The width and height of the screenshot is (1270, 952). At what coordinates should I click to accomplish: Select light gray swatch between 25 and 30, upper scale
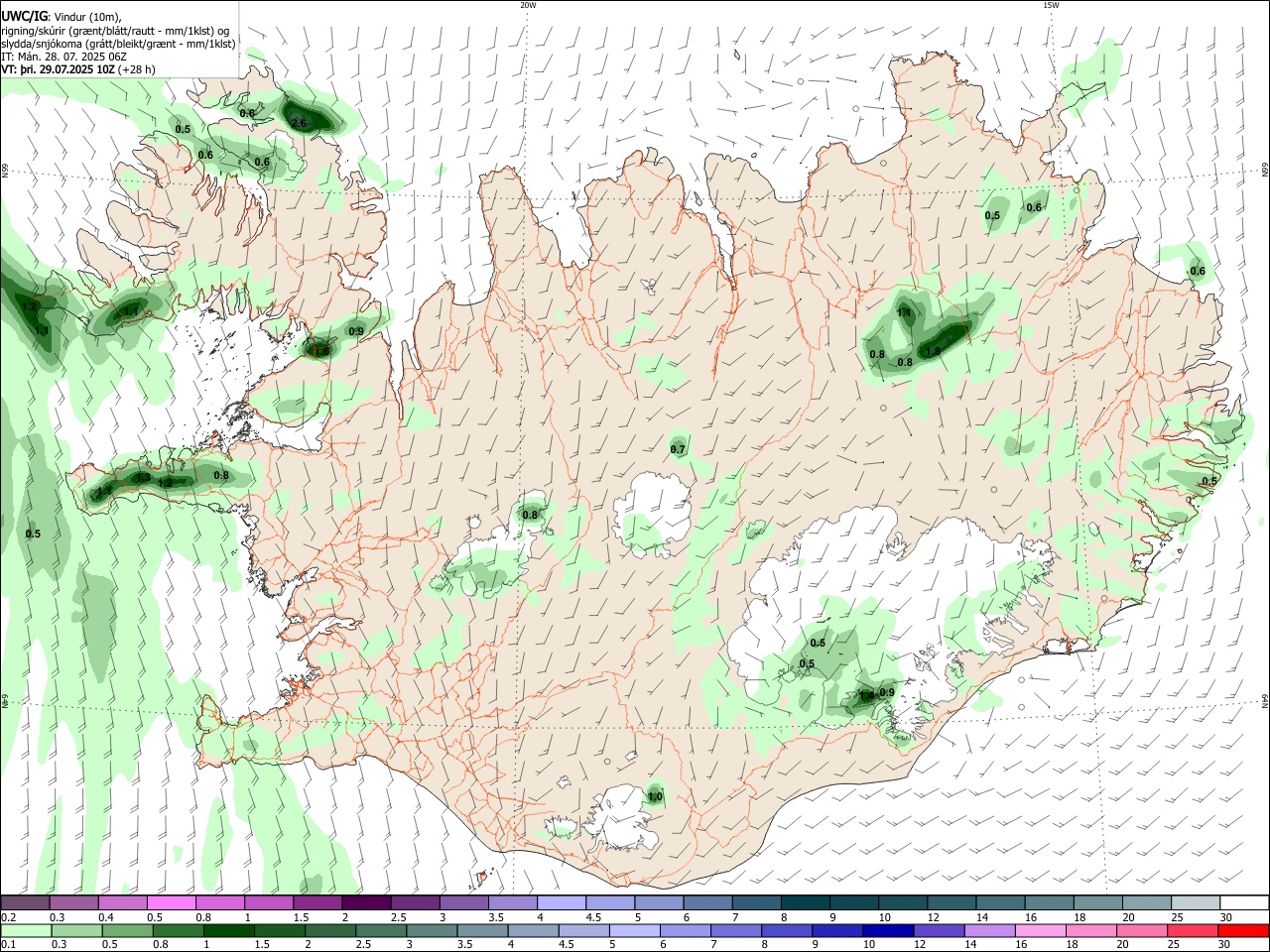pos(1196,903)
